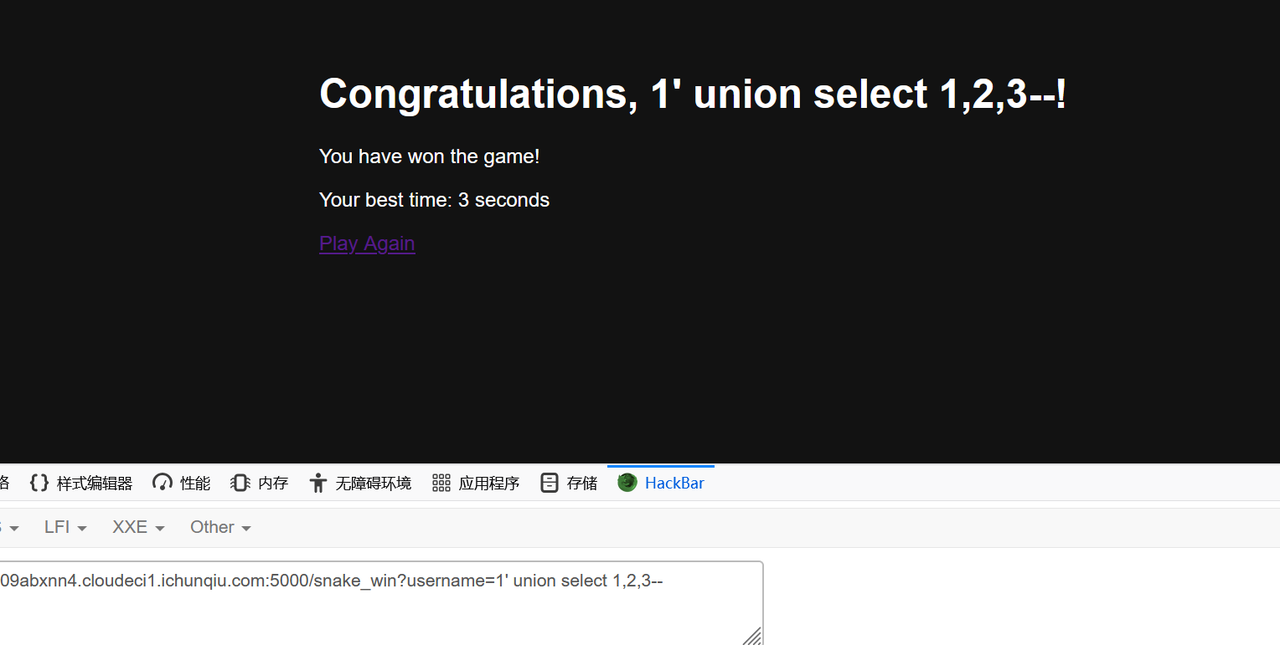Click the Storage panel icon
1280x645 pixels.
coord(549,483)
